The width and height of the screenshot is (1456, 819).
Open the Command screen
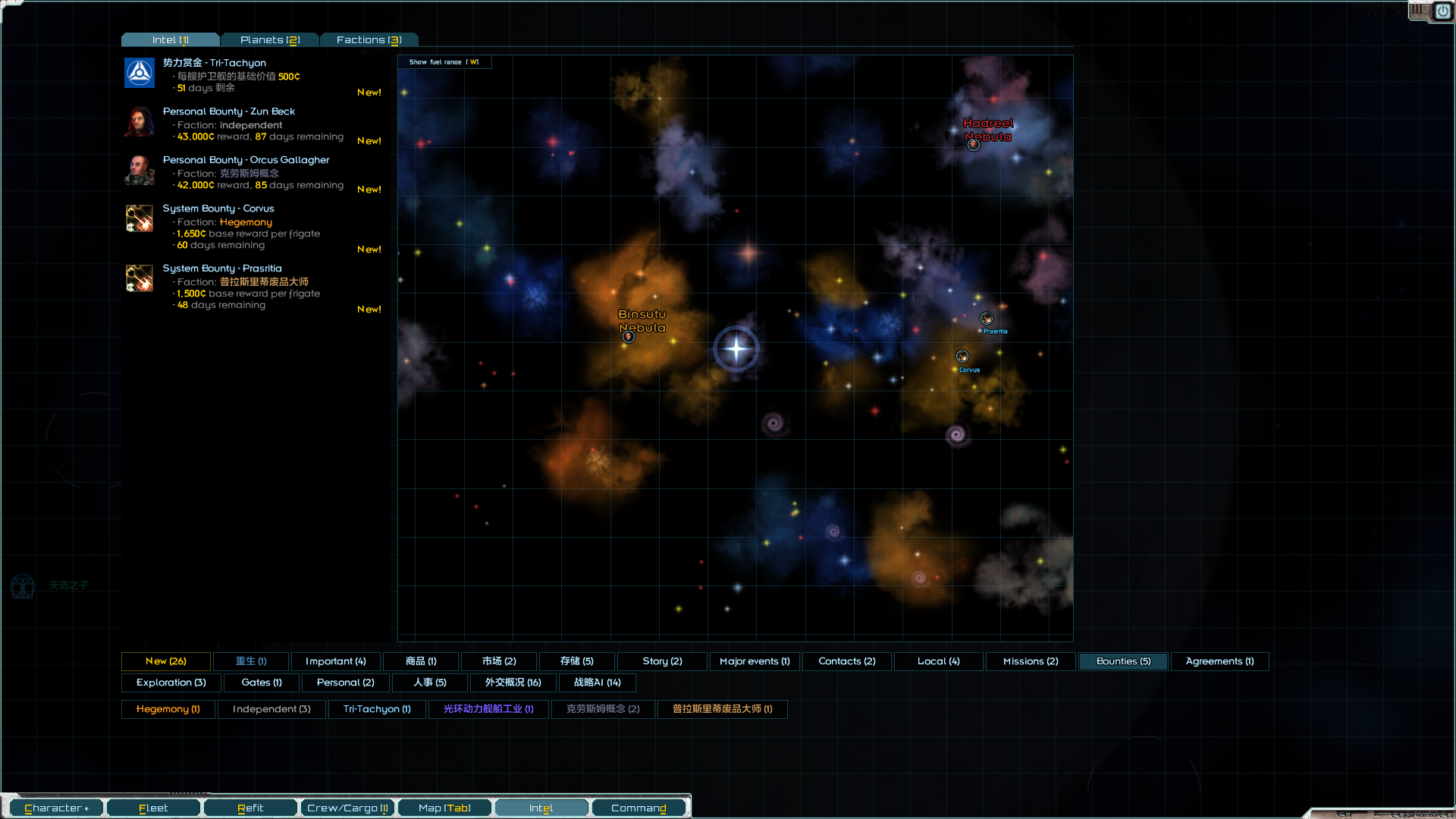pos(639,808)
